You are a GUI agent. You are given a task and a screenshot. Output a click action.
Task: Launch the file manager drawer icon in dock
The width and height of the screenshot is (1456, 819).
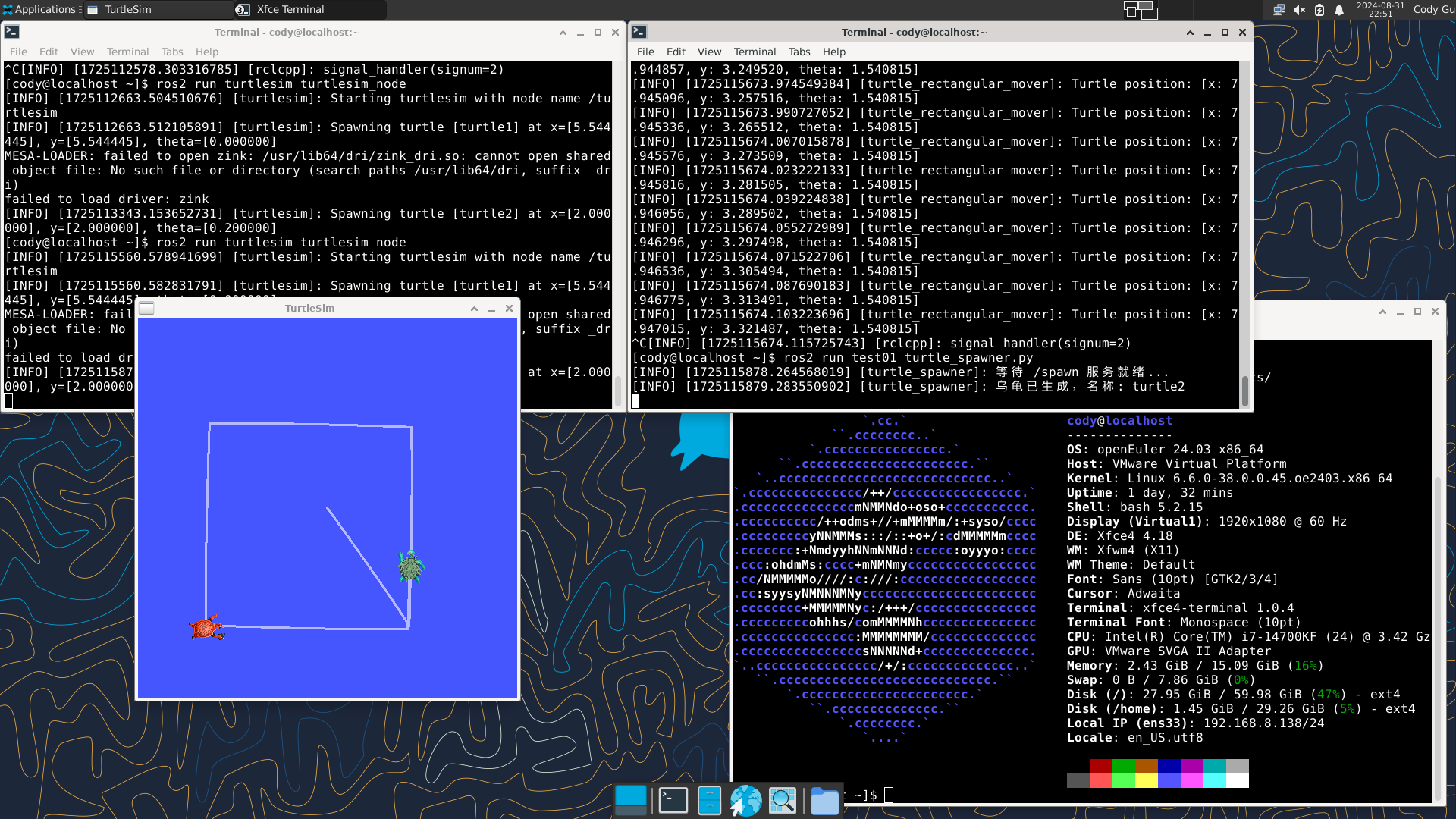[x=709, y=800]
